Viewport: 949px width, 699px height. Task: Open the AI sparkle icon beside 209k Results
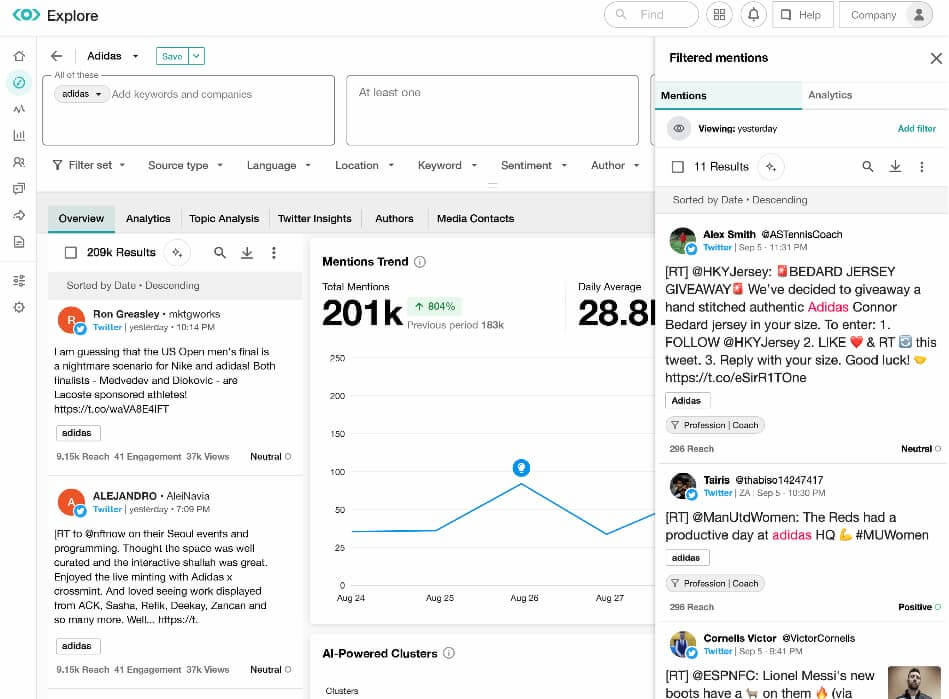177,253
